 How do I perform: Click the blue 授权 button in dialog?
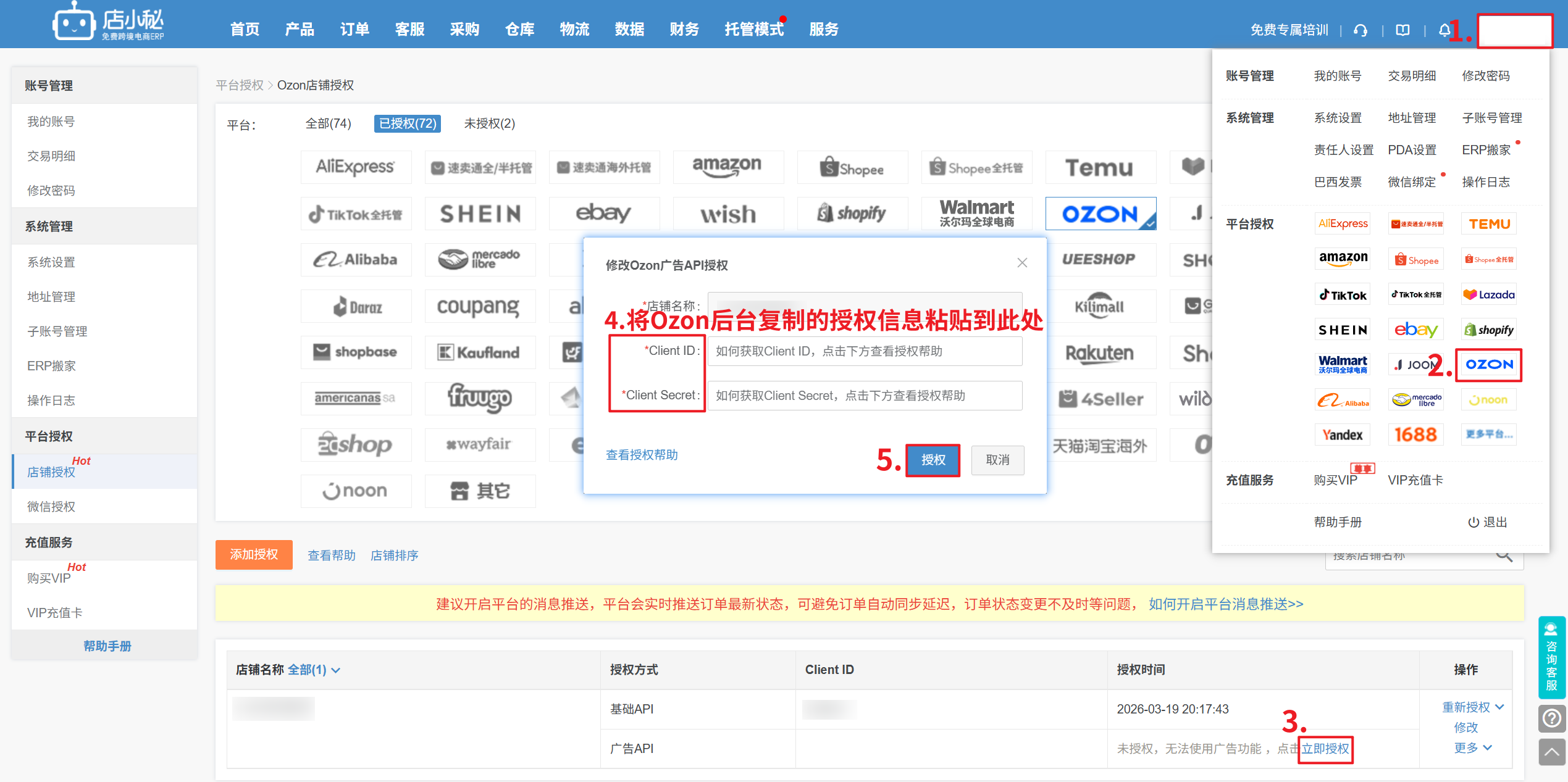933,460
